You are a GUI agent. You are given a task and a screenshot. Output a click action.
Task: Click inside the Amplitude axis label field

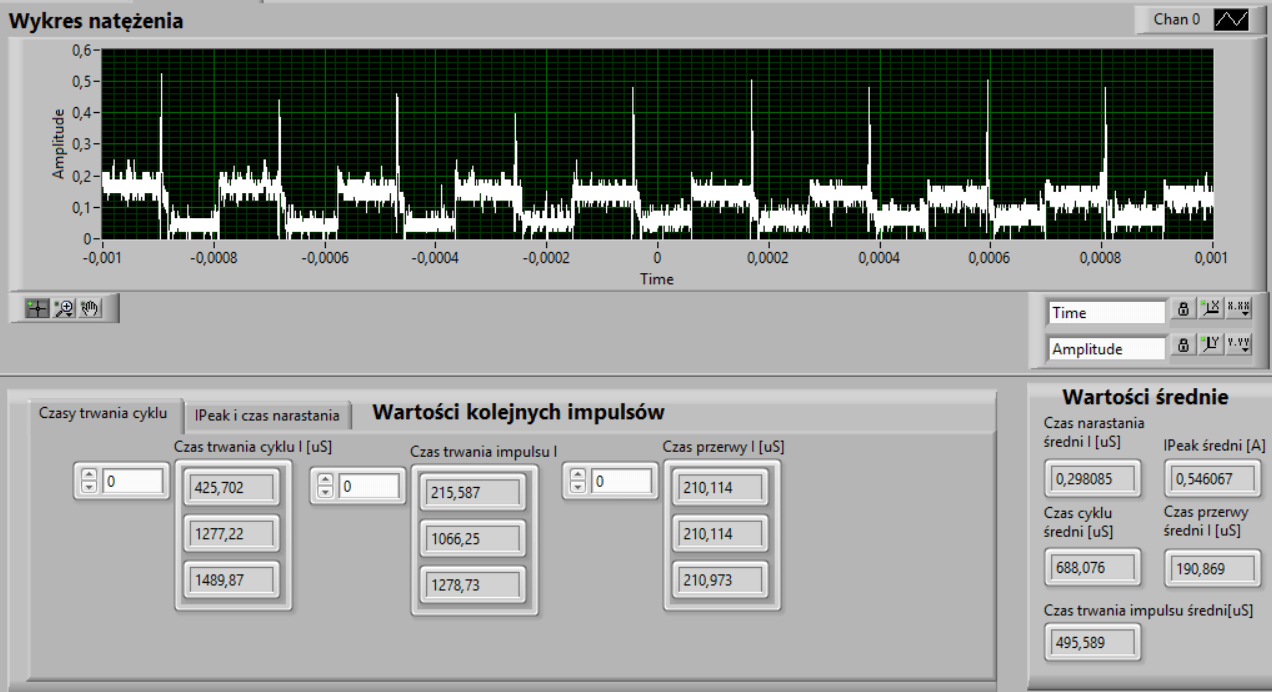(1105, 348)
